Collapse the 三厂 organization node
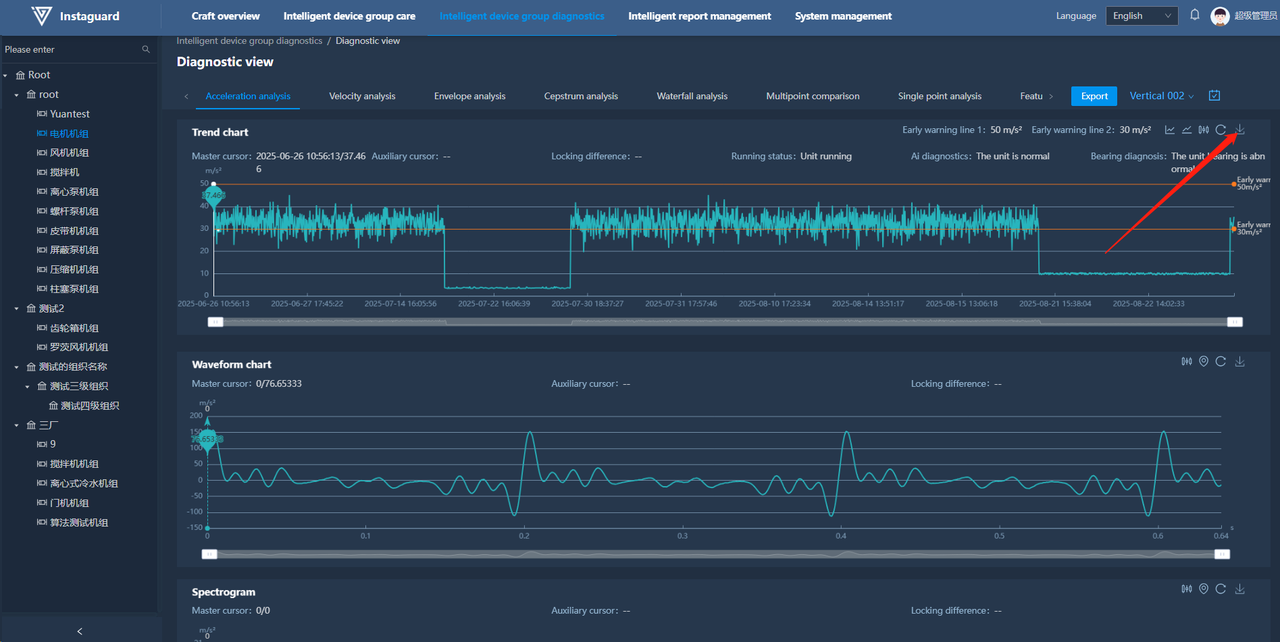This screenshot has width=1280, height=642. point(19,425)
